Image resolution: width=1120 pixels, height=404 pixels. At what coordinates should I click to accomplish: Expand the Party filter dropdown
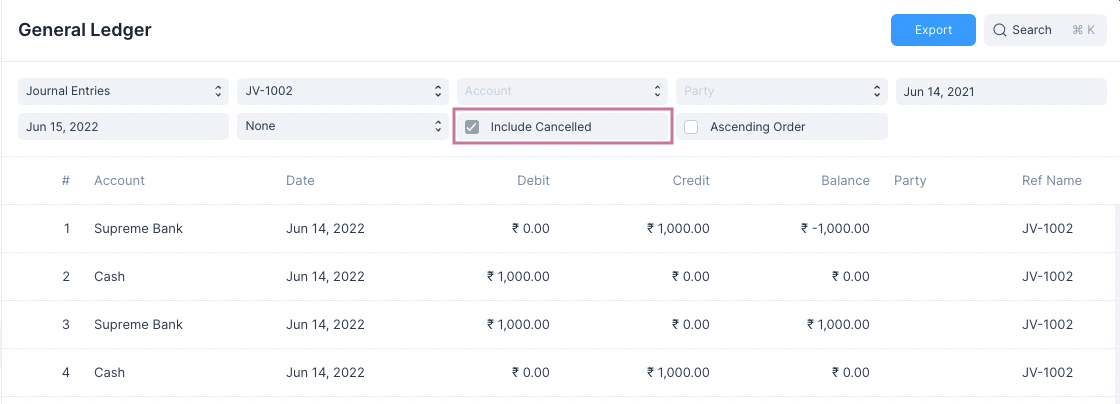pos(781,91)
